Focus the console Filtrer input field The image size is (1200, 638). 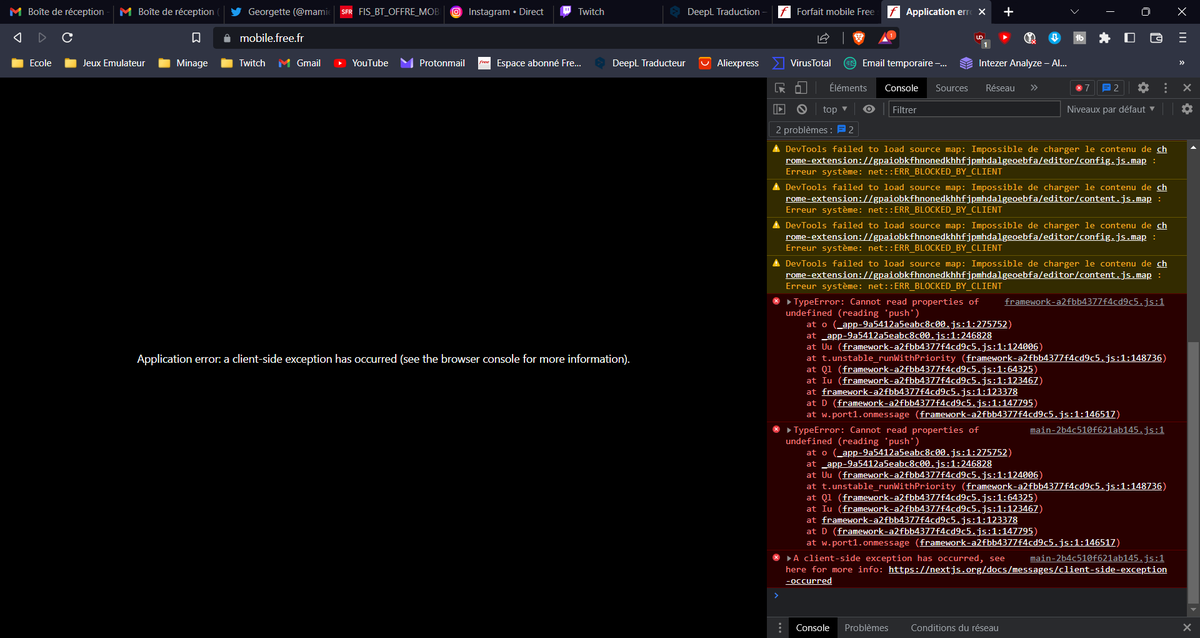tap(972, 109)
